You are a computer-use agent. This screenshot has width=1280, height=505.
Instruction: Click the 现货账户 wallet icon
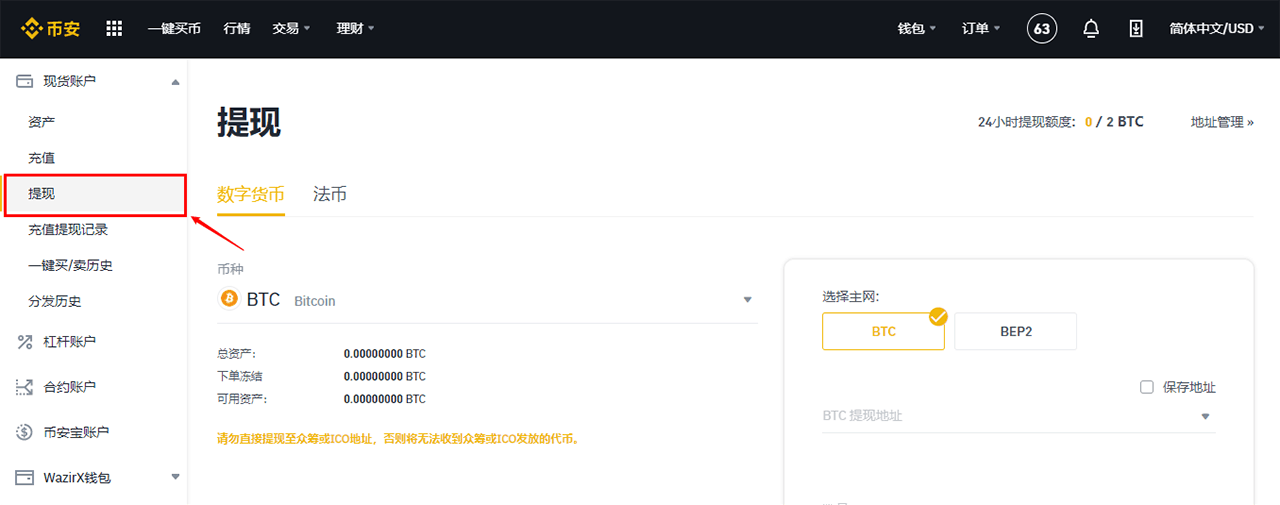click(25, 81)
